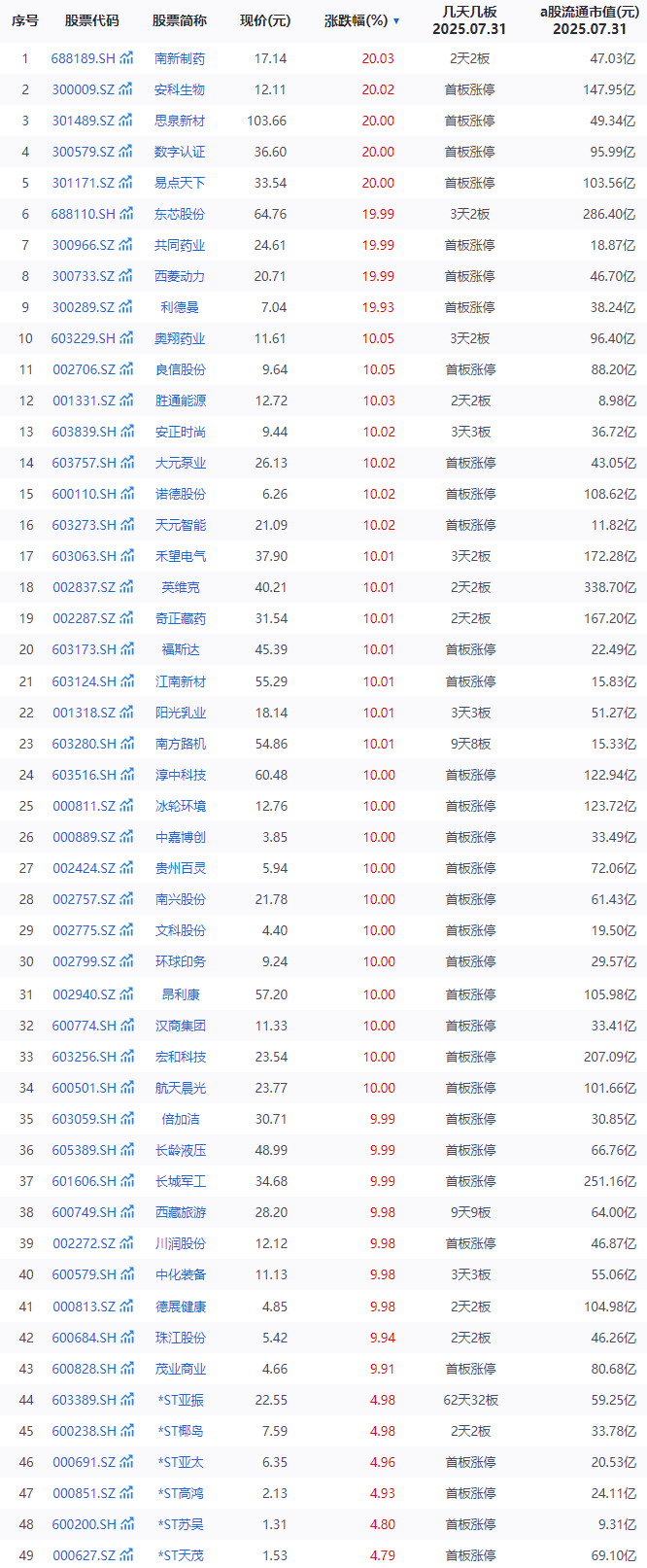Open stock name 思泉新材
This screenshot has height=1568, width=647.
pyautogui.click(x=180, y=121)
